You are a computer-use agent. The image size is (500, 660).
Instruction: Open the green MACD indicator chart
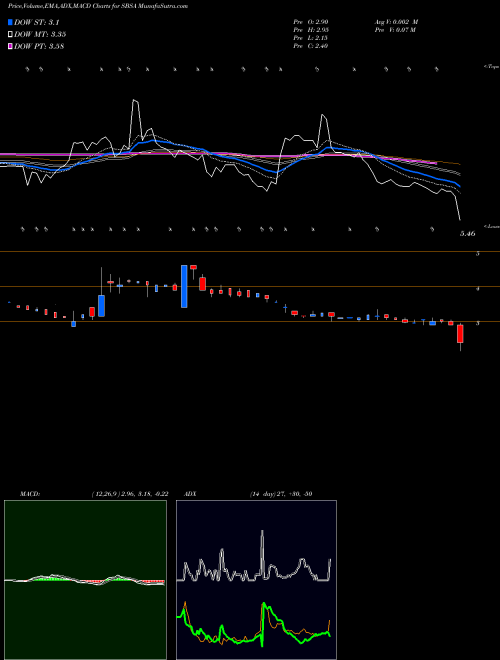click(x=85, y=580)
